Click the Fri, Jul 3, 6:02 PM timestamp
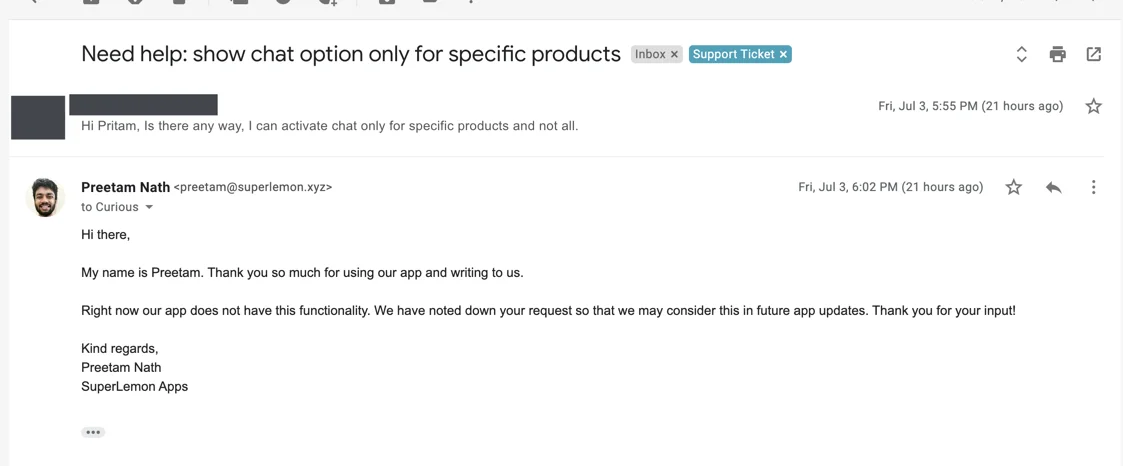This screenshot has height=466, width=1123. point(890,187)
